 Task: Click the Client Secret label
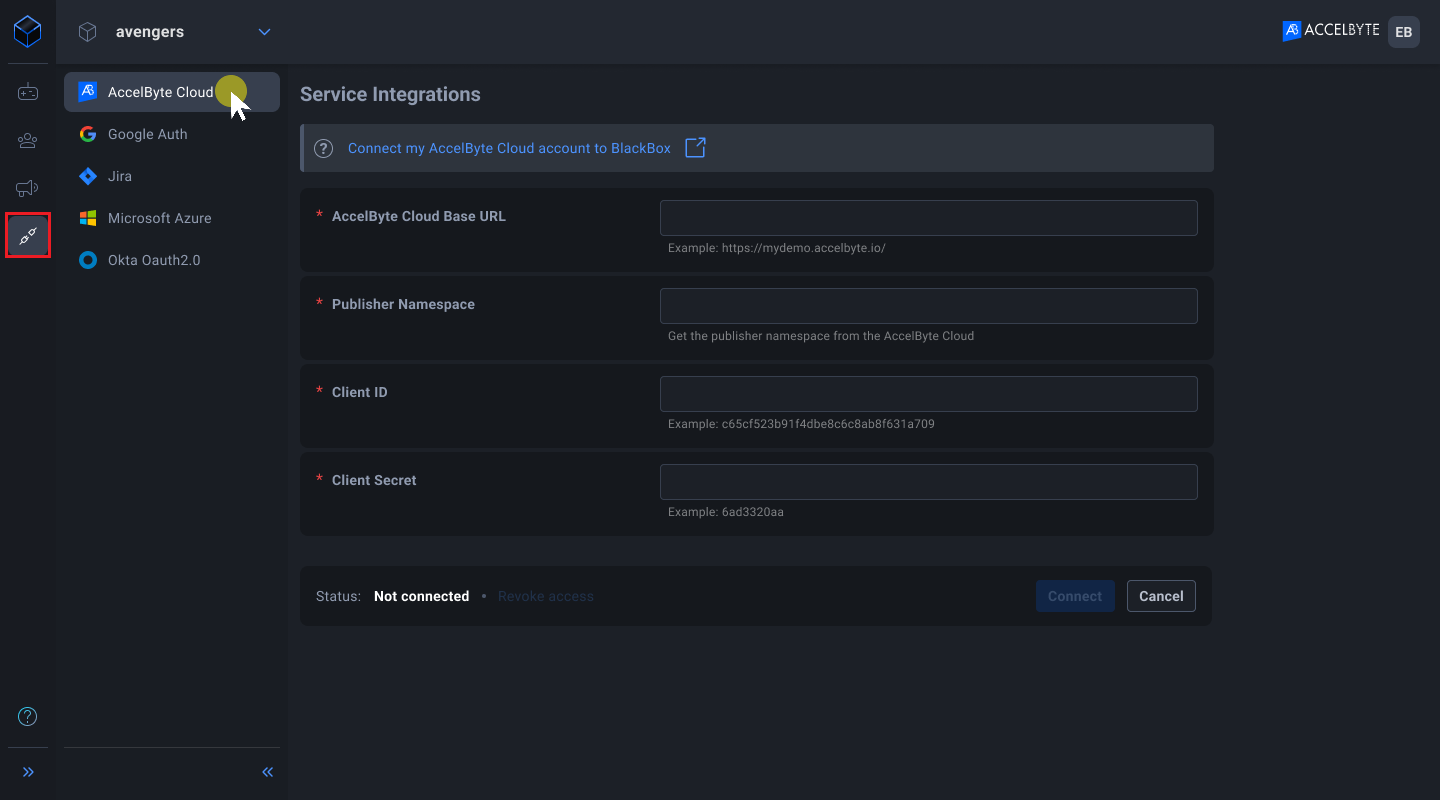(x=374, y=480)
